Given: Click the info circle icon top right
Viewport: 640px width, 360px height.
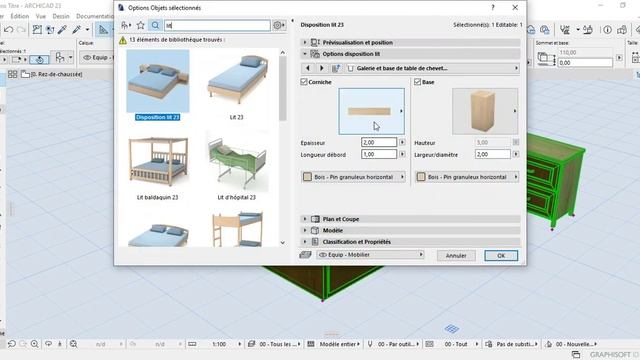Looking at the screenshot, I should coord(608,30).
